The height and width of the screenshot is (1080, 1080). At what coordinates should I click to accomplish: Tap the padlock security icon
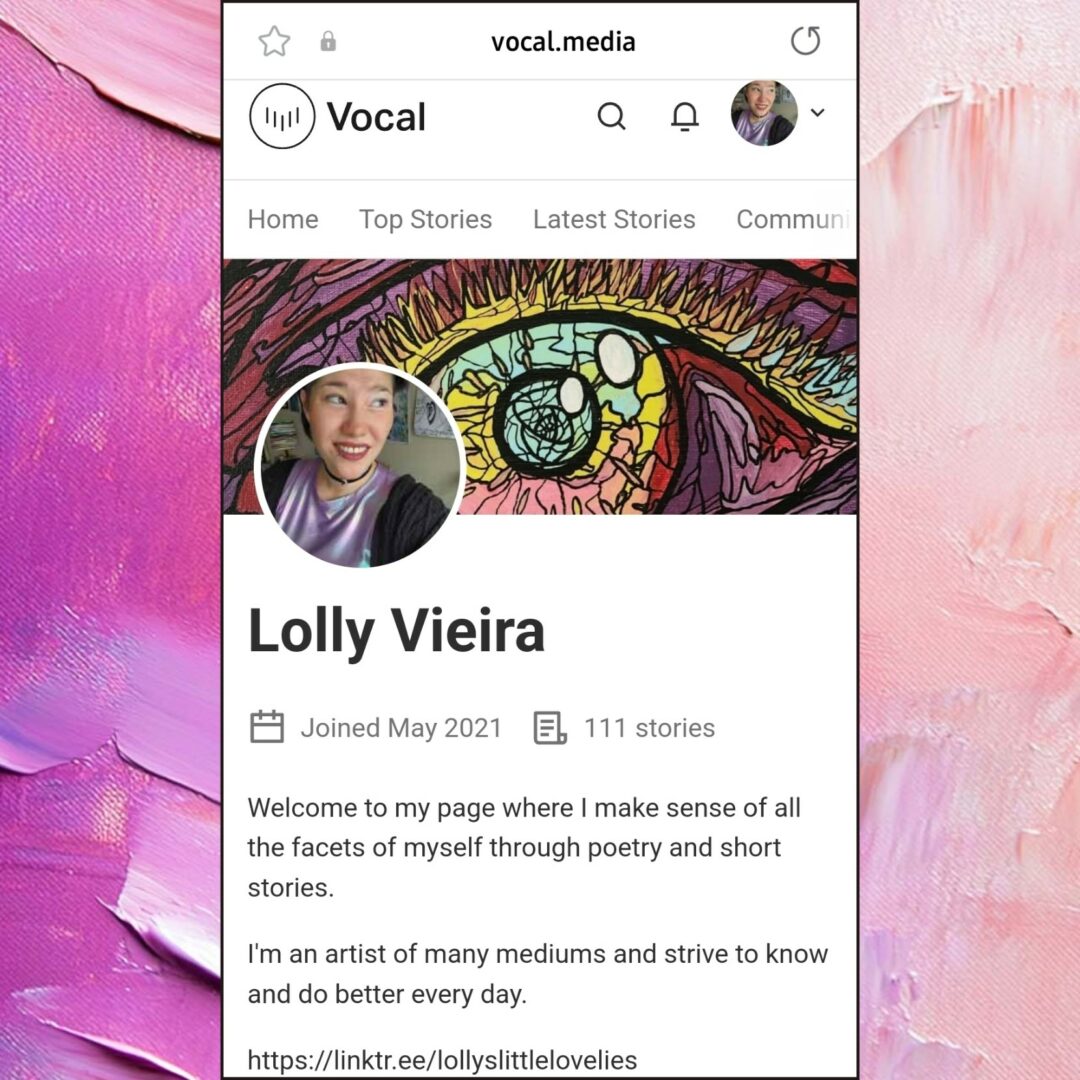[x=328, y=41]
